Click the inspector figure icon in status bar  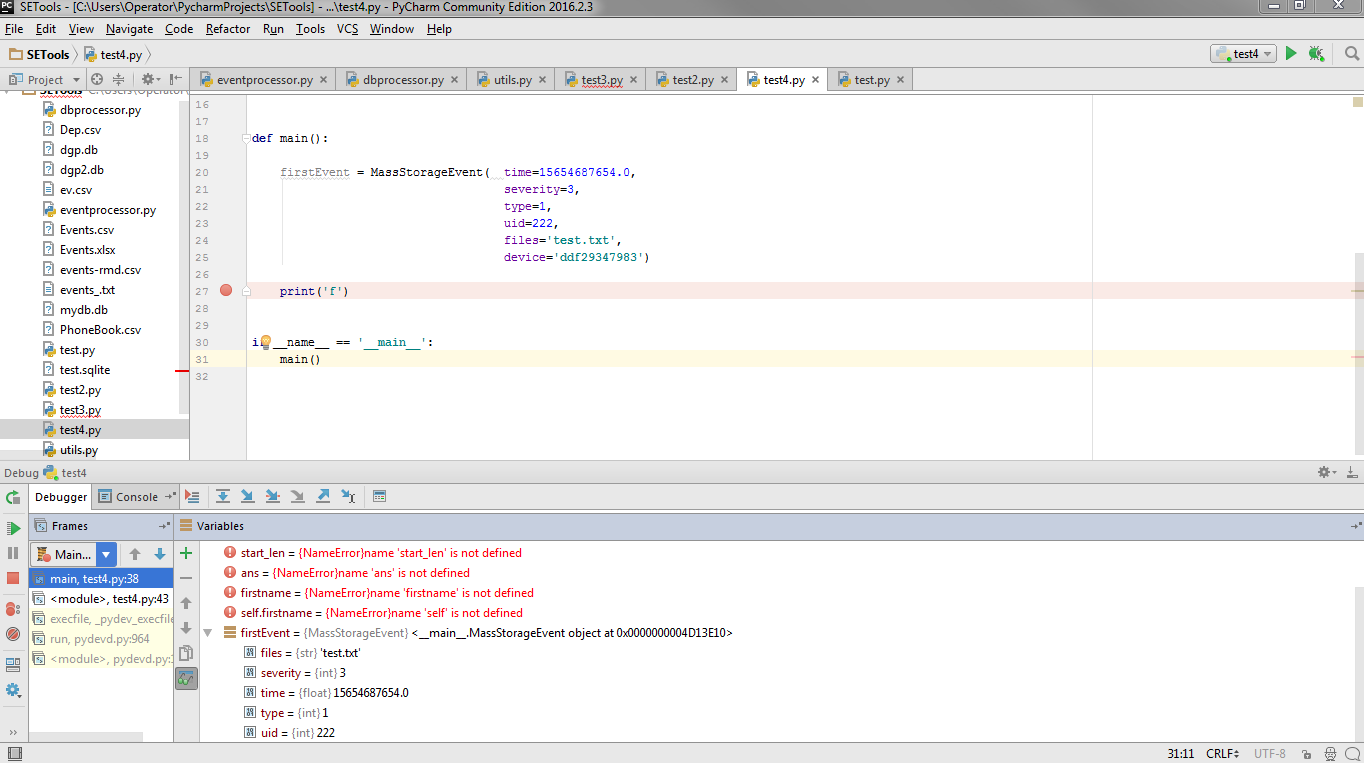1330,753
